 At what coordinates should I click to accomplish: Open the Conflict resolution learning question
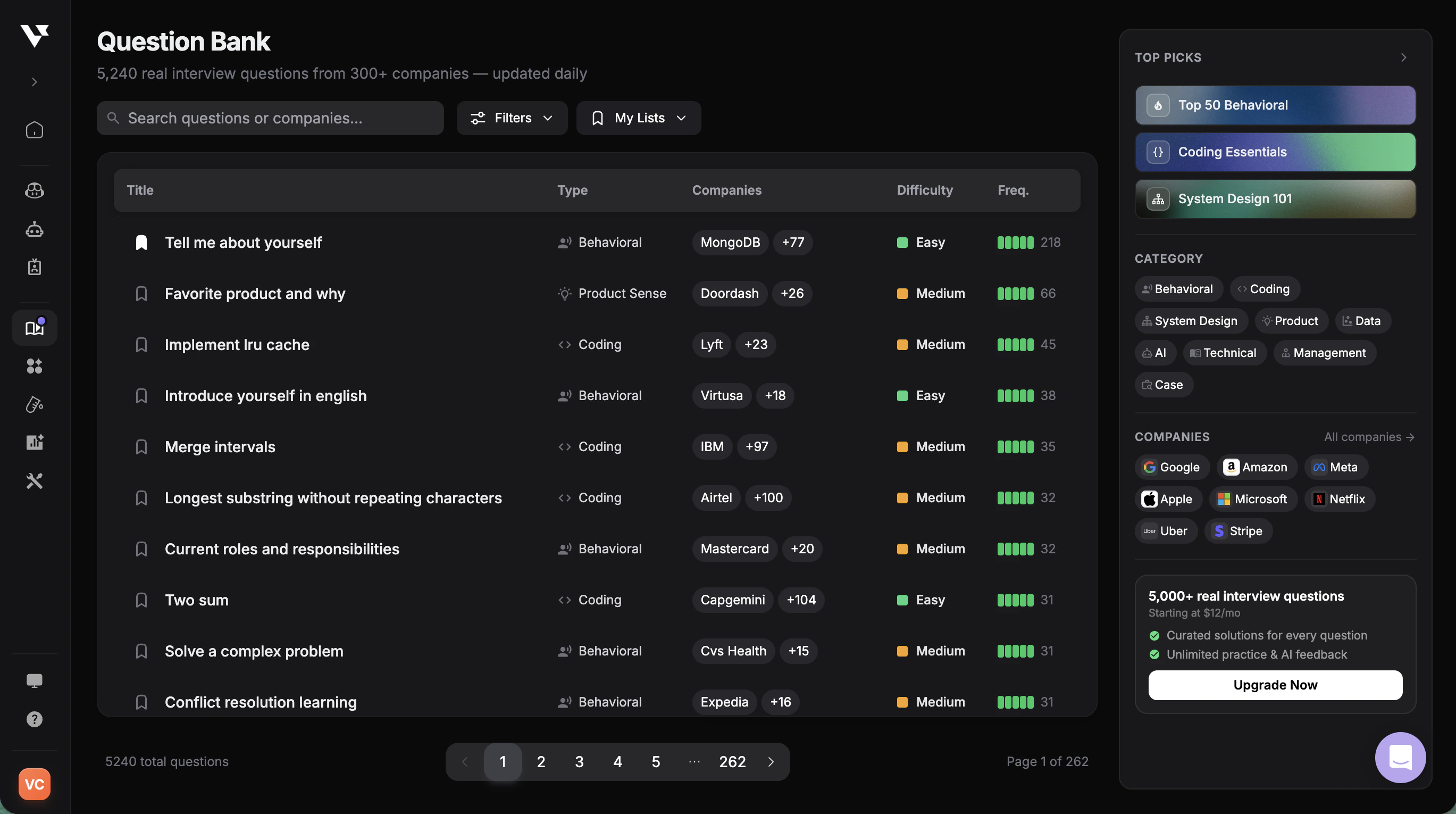pos(261,702)
